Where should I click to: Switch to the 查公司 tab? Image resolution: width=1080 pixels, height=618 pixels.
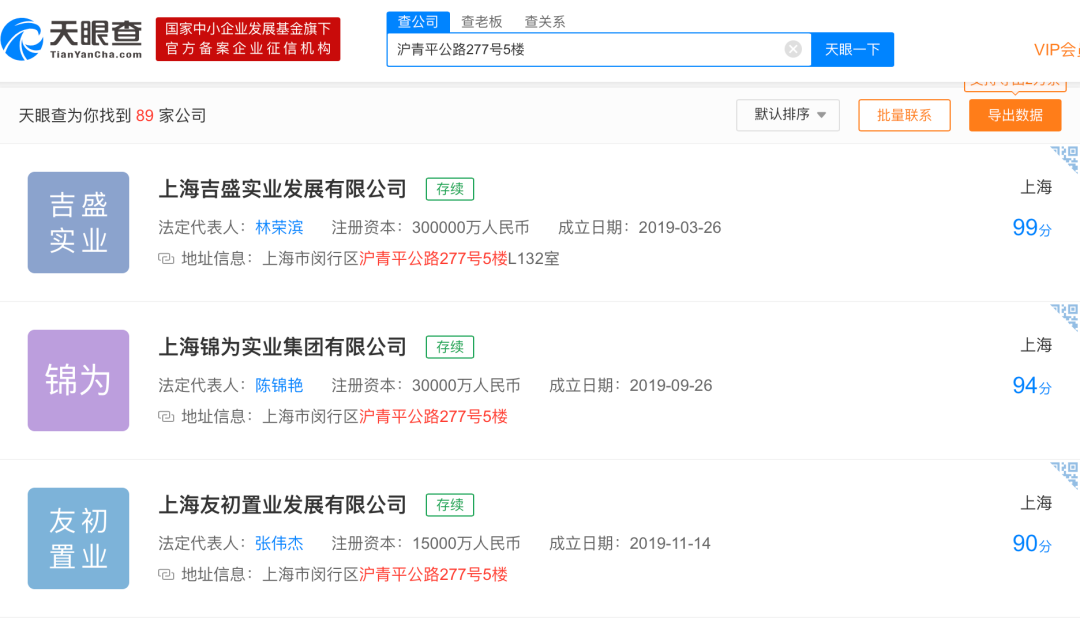pyautogui.click(x=418, y=22)
